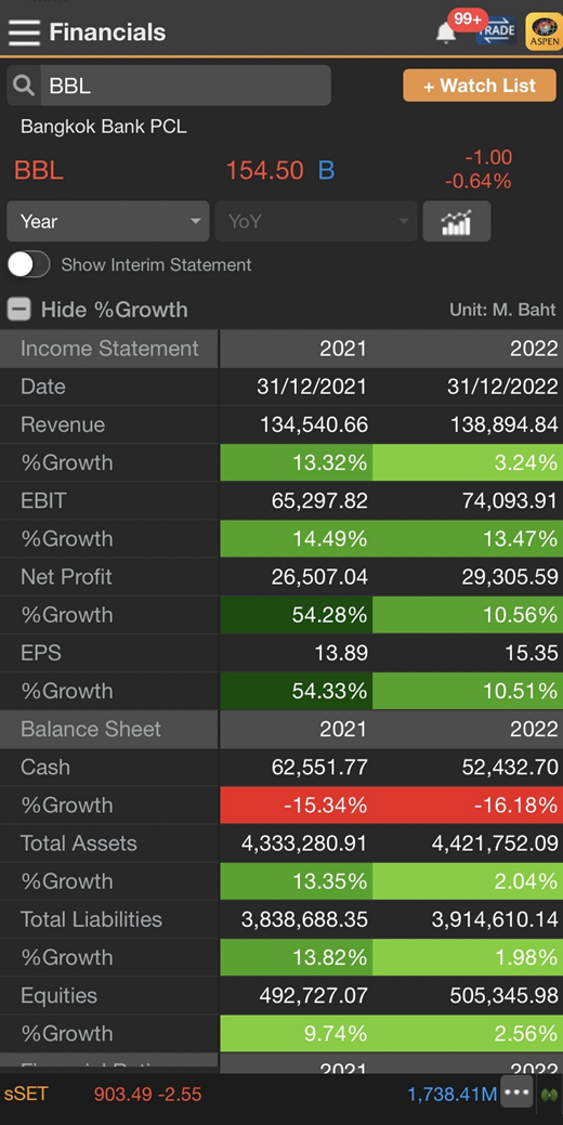Open the three-dots more options button
The width and height of the screenshot is (563, 1125).
click(x=517, y=1093)
